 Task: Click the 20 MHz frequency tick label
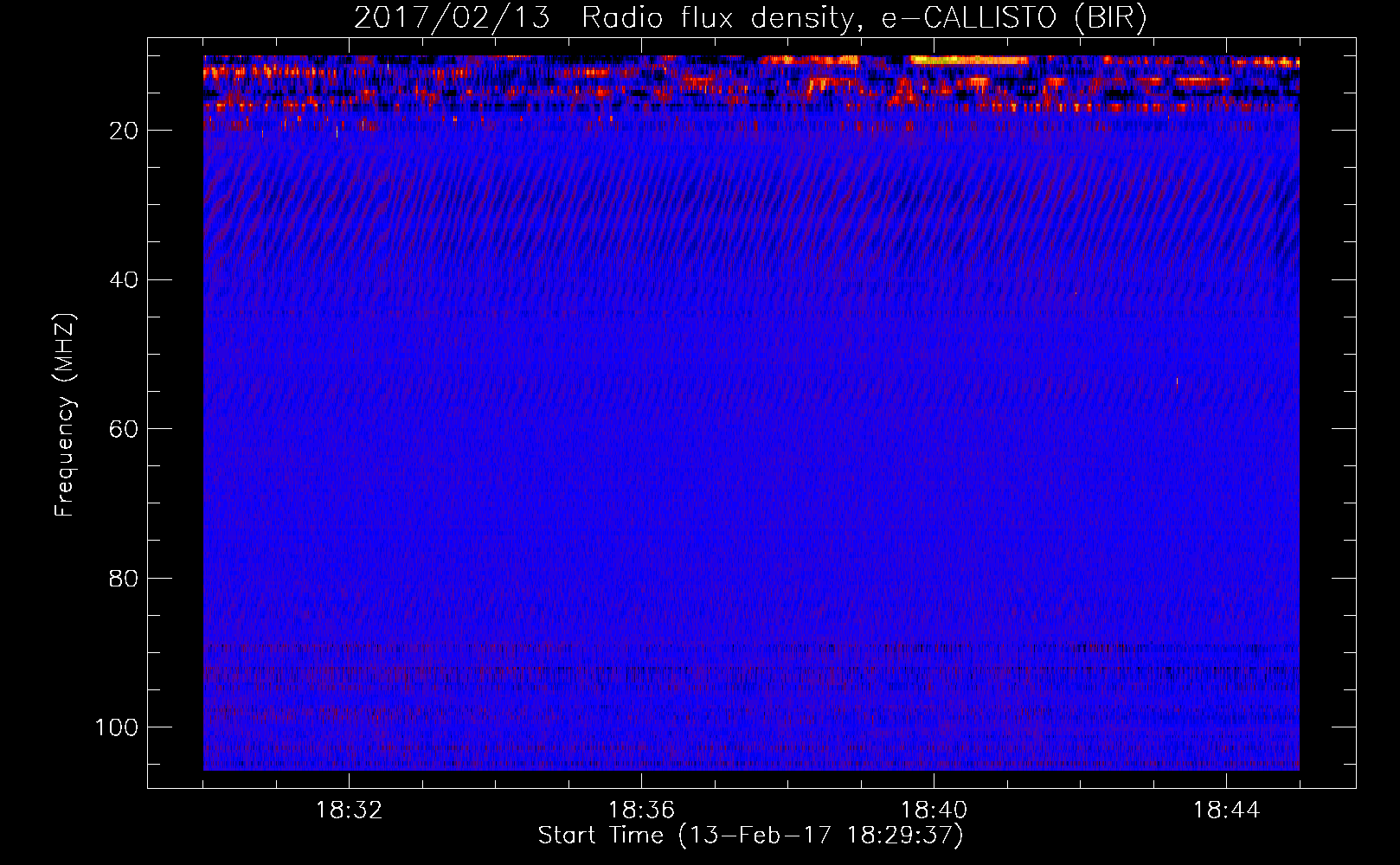coord(125,131)
